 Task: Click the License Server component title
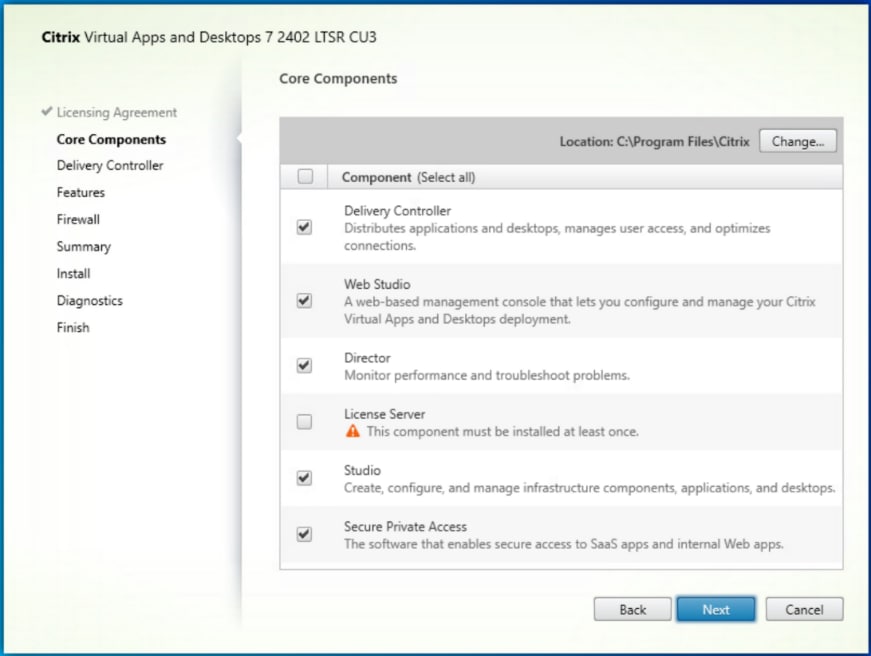[384, 414]
